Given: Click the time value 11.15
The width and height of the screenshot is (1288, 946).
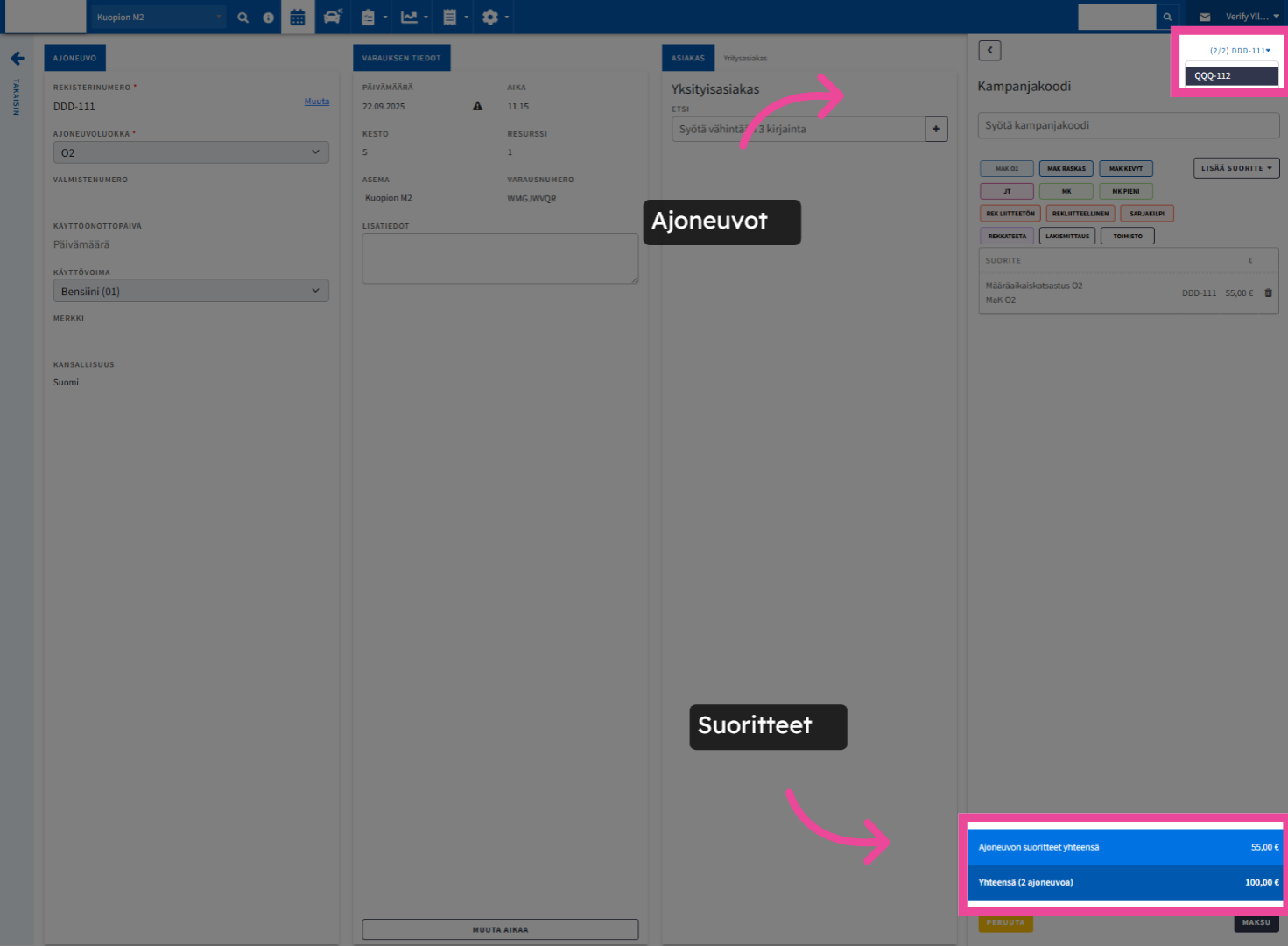Looking at the screenshot, I should pos(517,107).
